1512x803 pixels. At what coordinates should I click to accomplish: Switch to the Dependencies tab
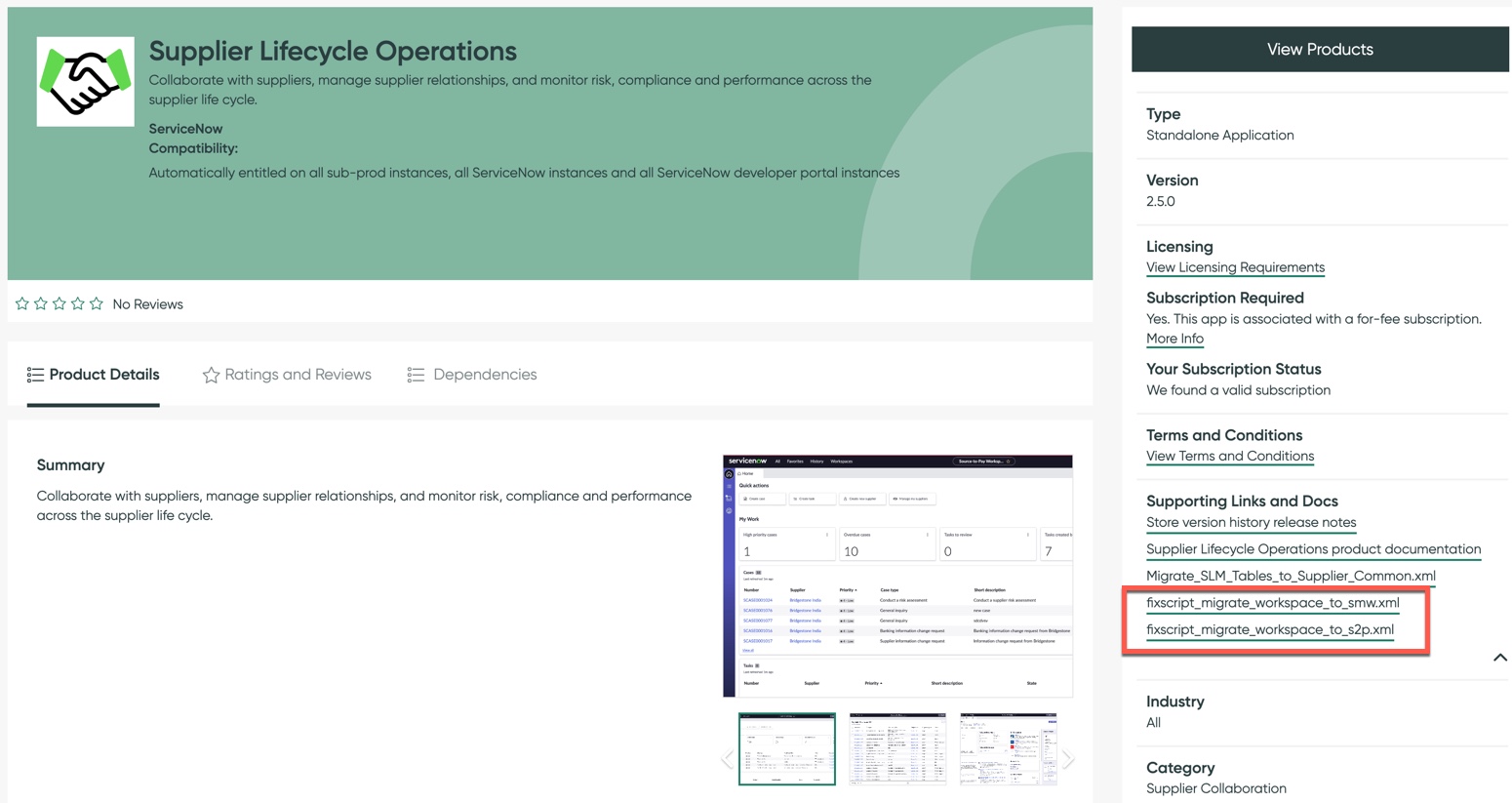[x=472, y=375]
